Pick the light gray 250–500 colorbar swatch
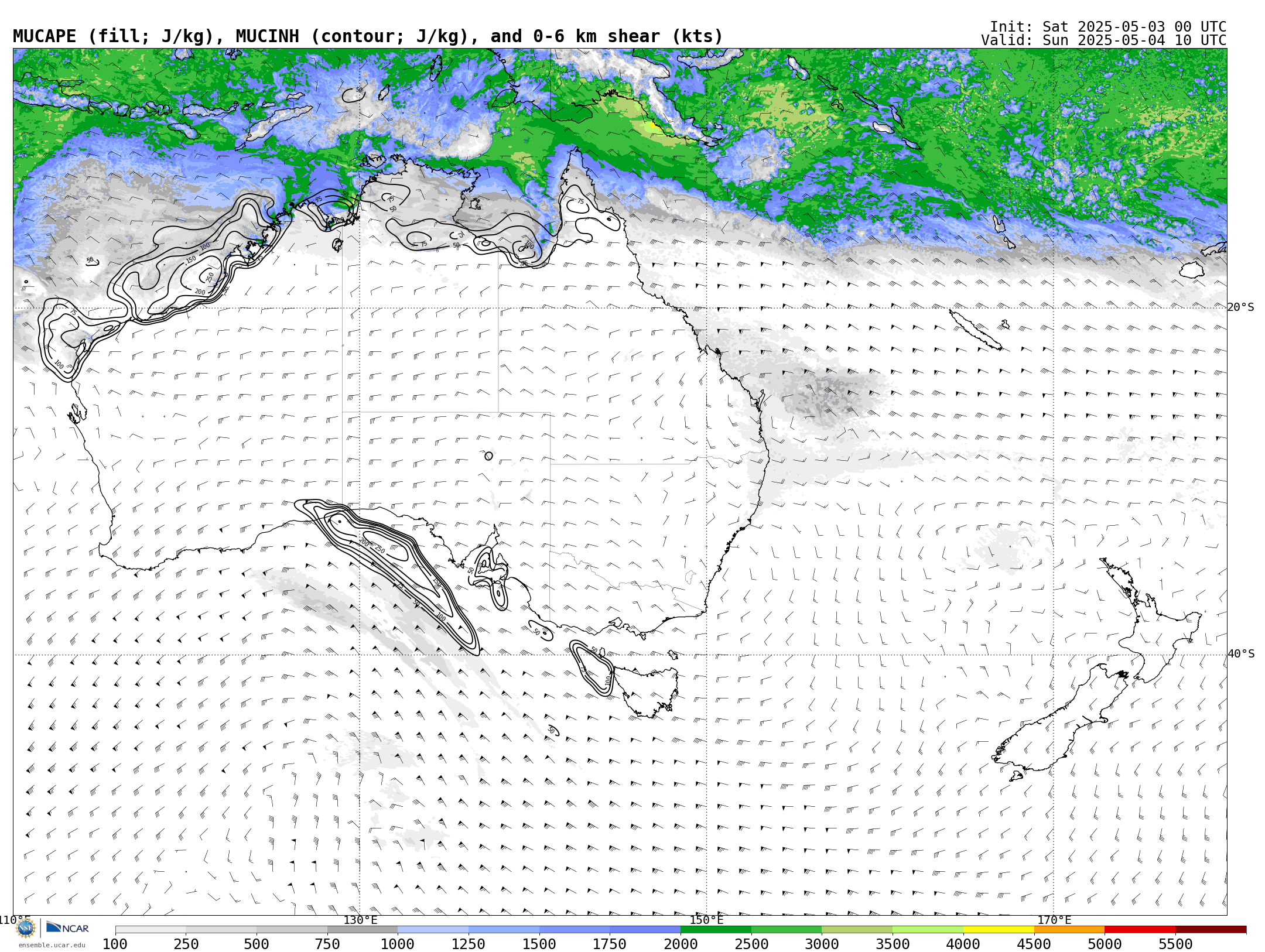Viewport: 1265px width, 952px height. click(x=221, y=930)
